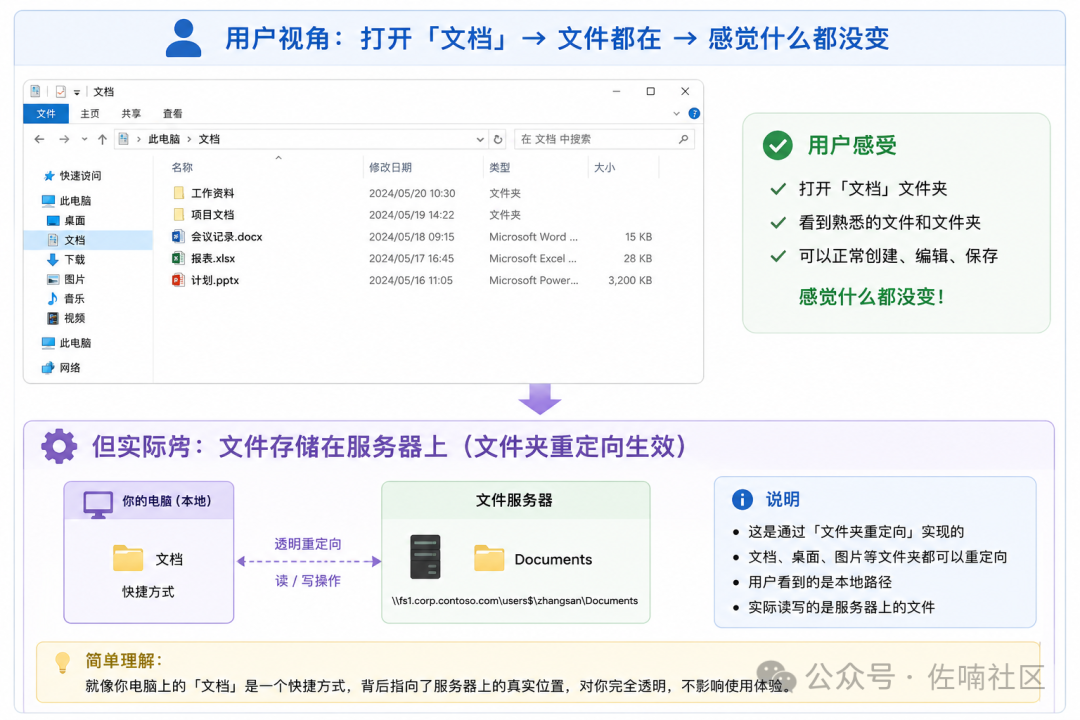Screen dimensions: 1080x720
Task: Refresh the 文档 folder view
Action: [x=498, y=139]
